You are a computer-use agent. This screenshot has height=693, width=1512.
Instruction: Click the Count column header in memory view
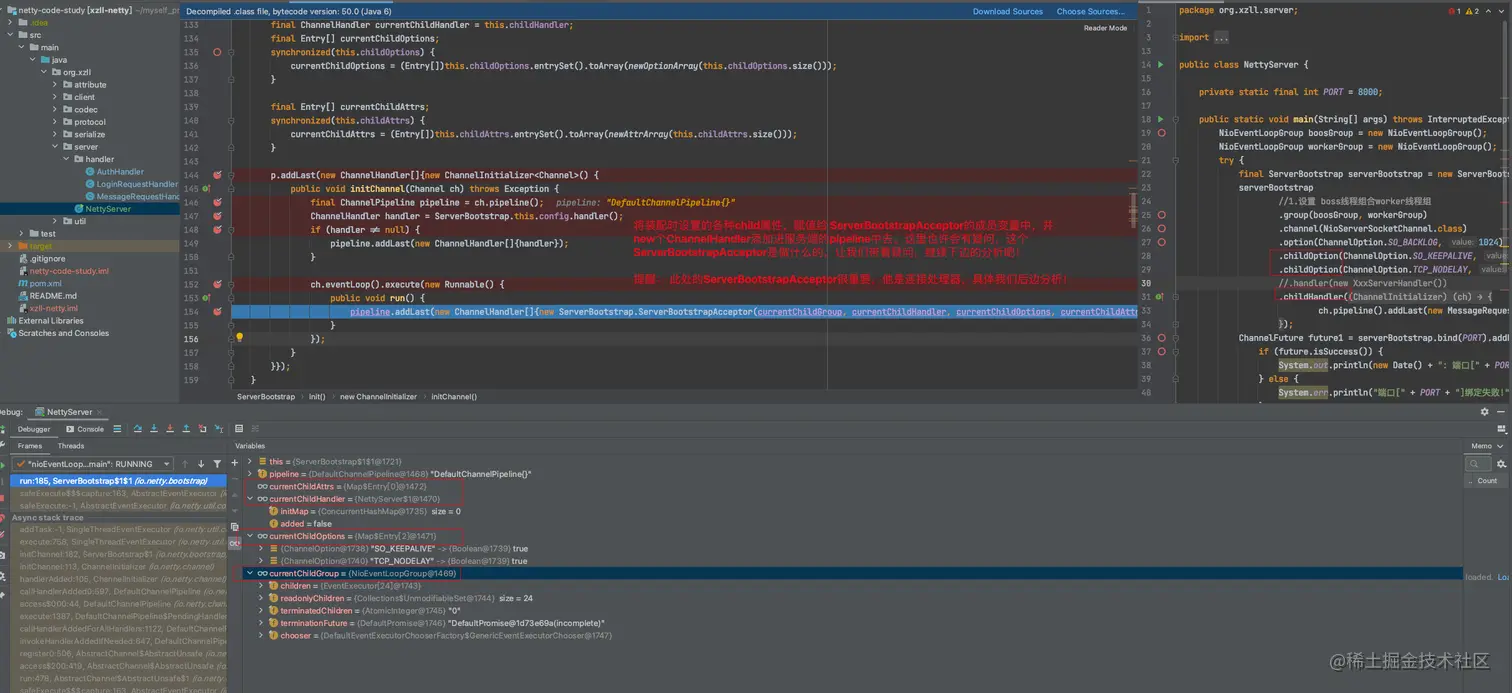click(1488, 481)
